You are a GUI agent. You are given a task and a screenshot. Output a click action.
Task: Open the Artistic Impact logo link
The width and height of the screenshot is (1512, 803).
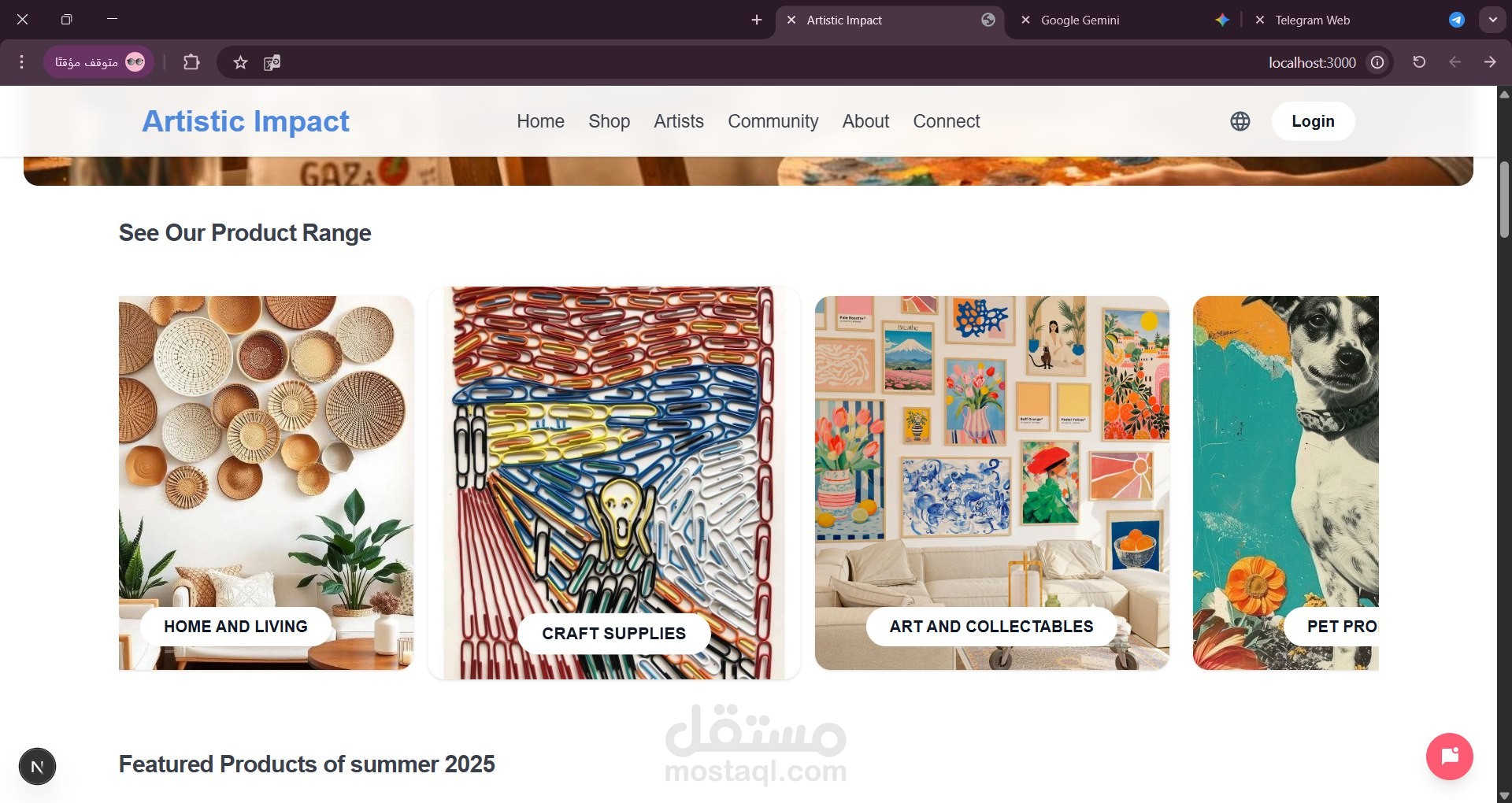[245, 121]
